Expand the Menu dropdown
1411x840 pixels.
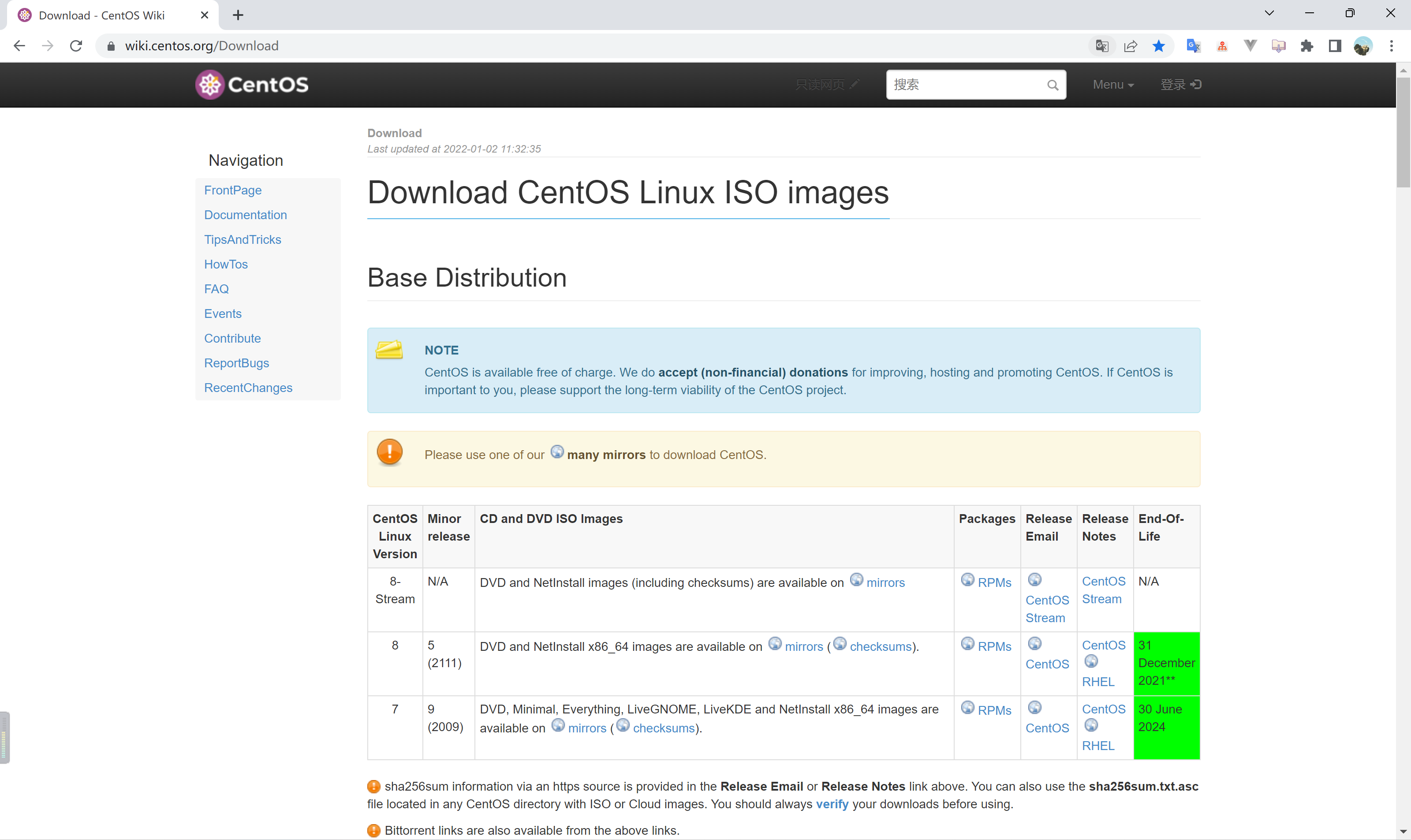pyautogui.click(x=1113, y=85)
